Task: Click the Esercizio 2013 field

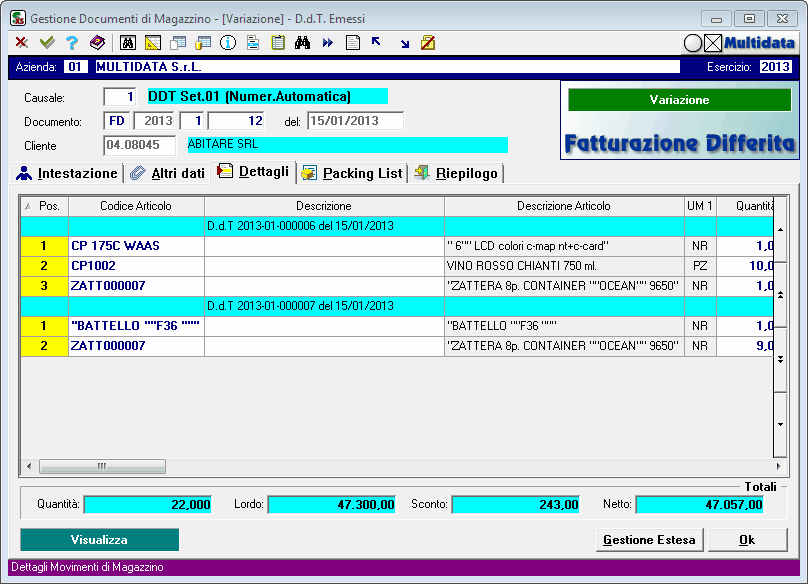Action: point(775,67)
